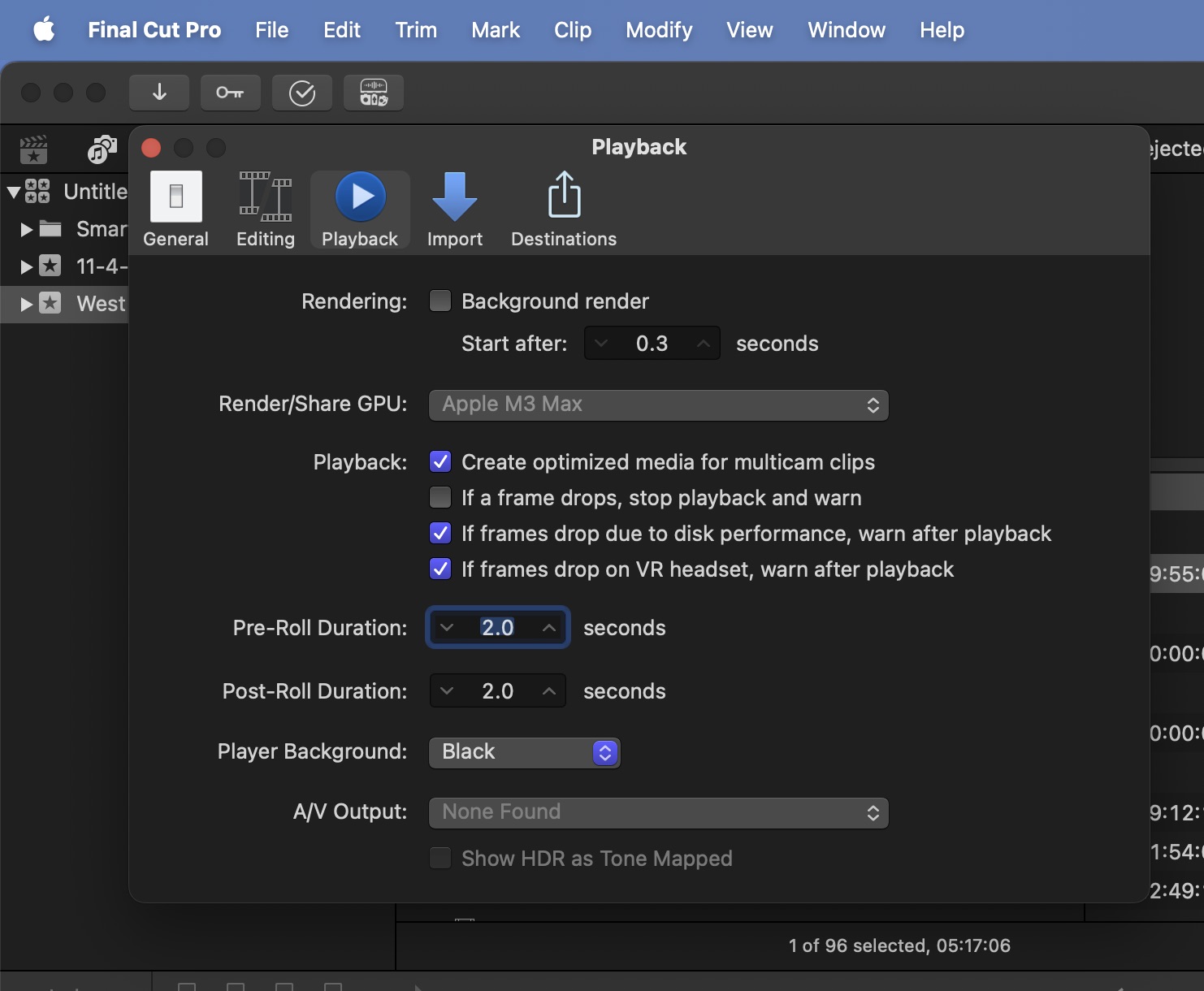Open the File menu
1204x991 pixels.
pos(272,30)
